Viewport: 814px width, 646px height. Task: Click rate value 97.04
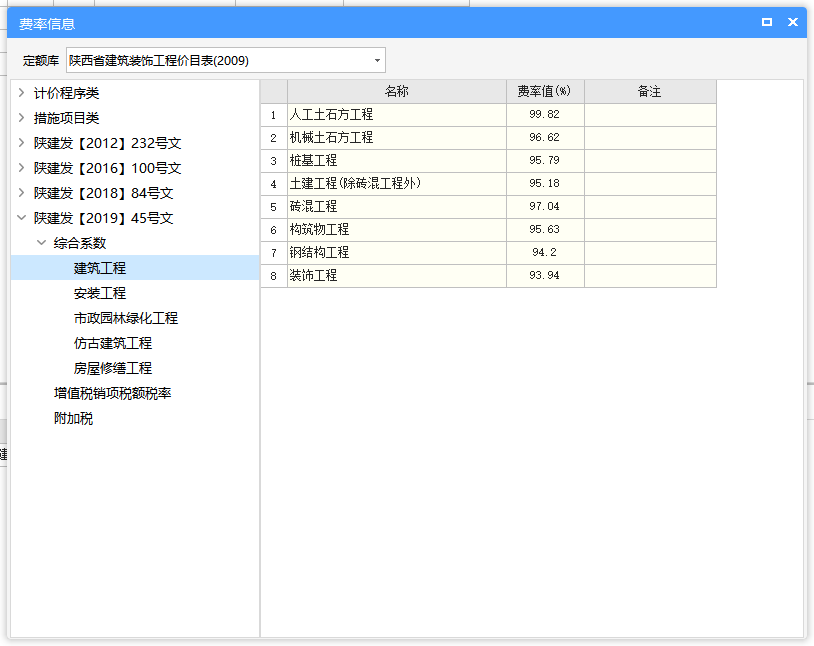[545, 206]
